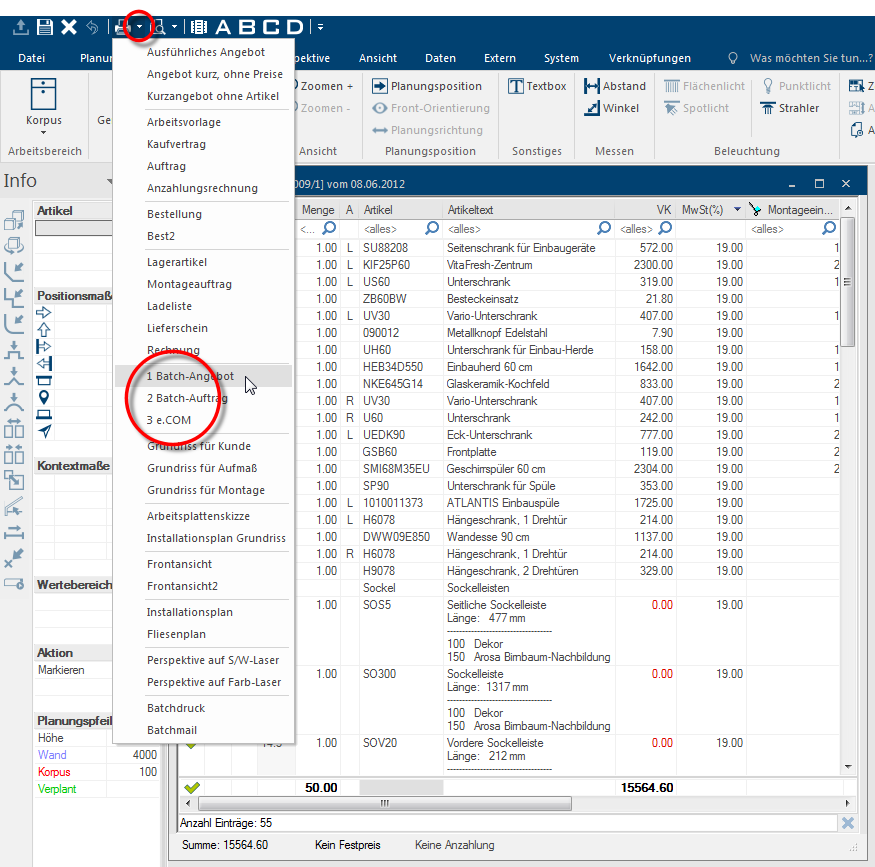Open the MwSt(%) column dropdown arrow

[x=737, y=210]
